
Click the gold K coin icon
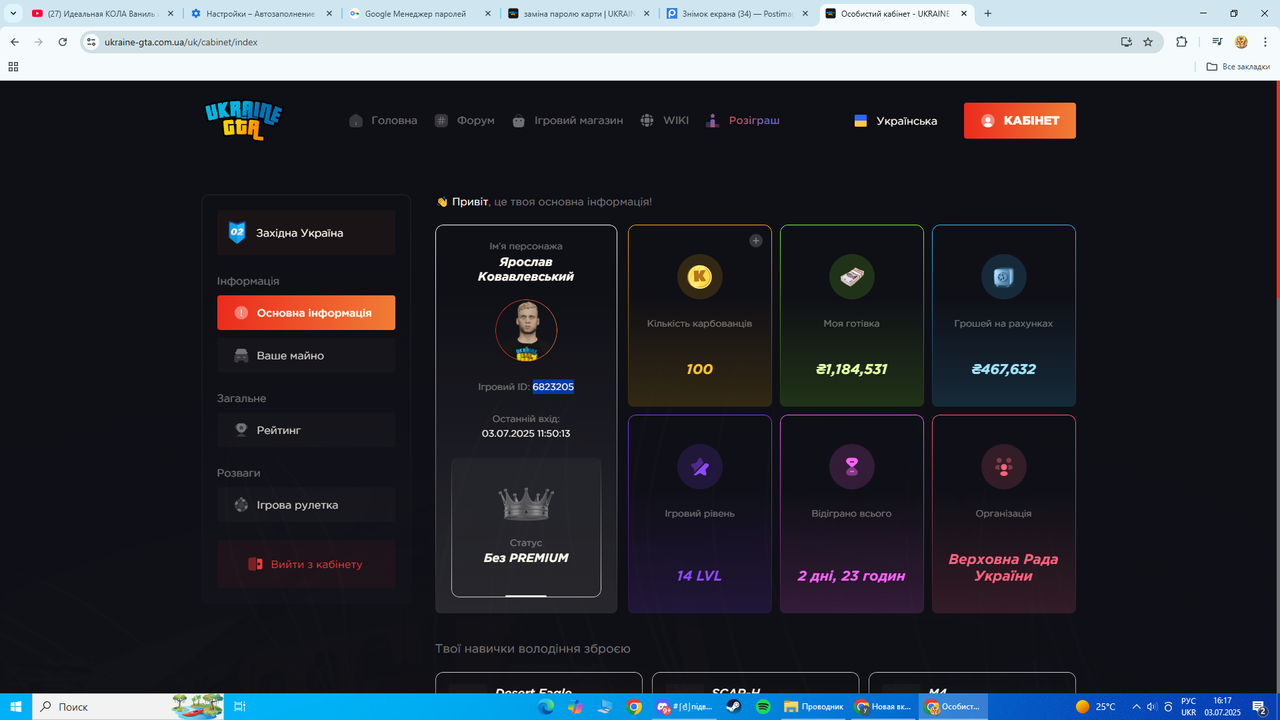click(700, 277)
